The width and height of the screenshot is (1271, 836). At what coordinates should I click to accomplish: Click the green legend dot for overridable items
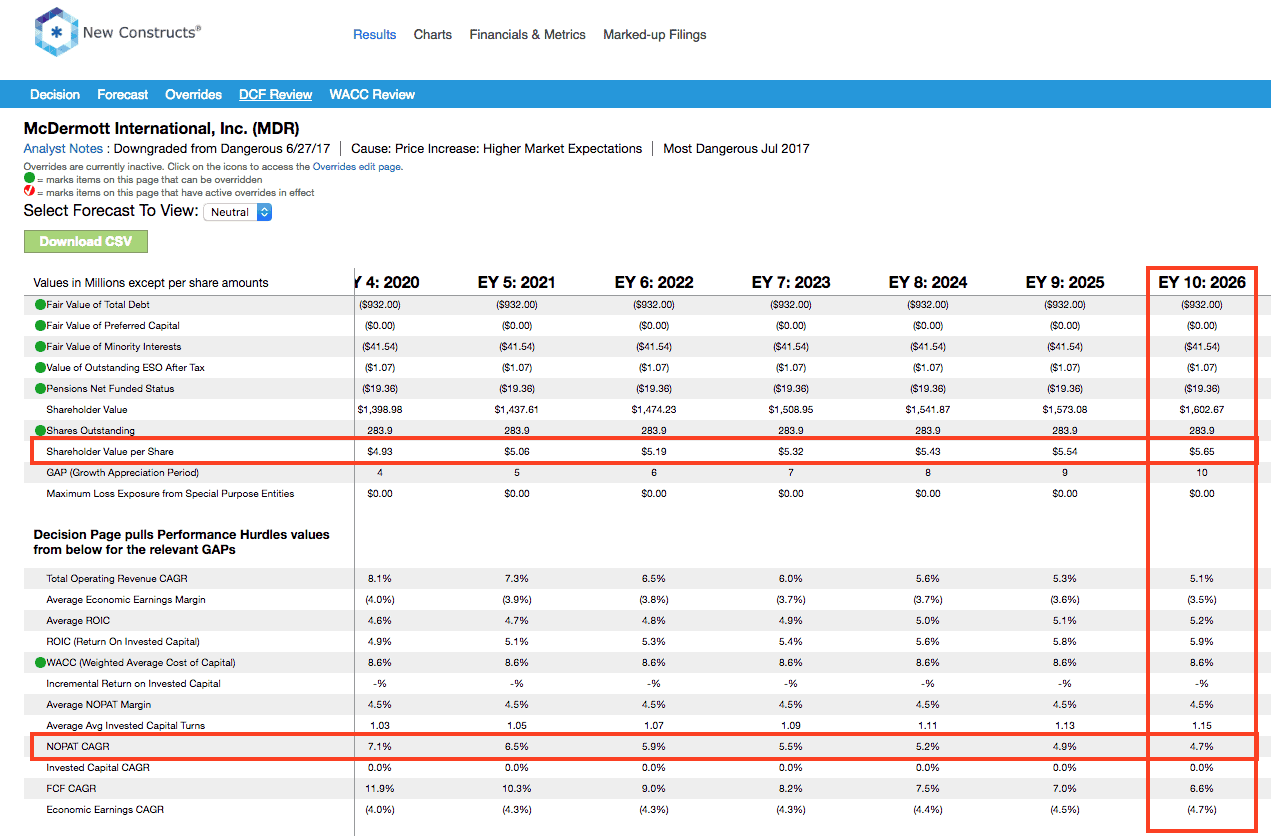29,180
